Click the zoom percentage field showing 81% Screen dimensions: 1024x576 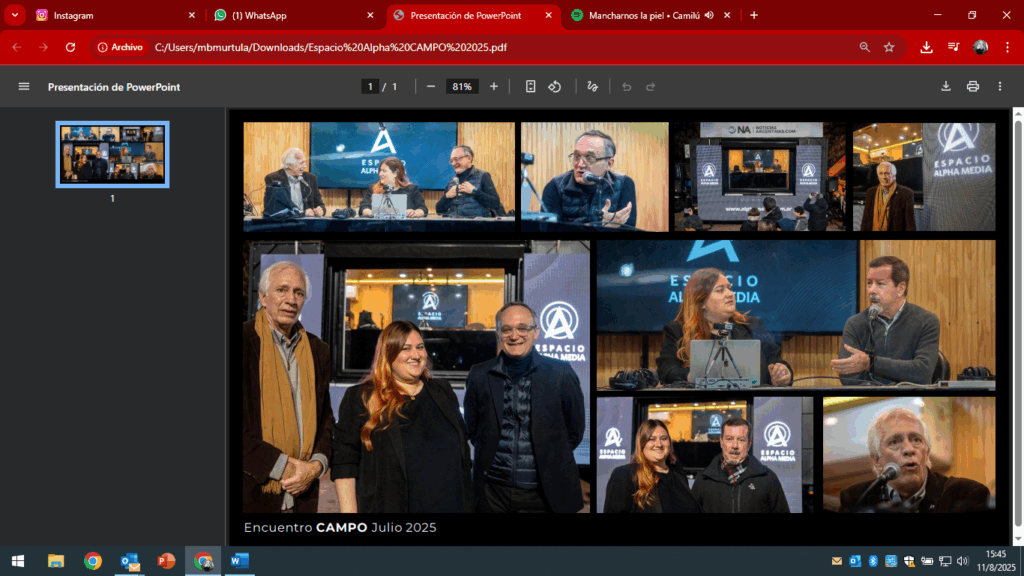462,87
